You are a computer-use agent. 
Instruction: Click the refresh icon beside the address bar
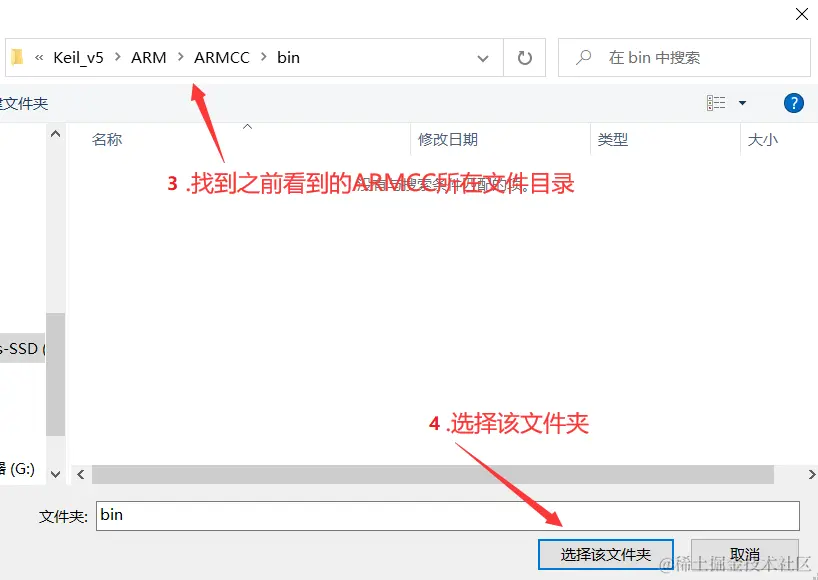click(524, 57)
